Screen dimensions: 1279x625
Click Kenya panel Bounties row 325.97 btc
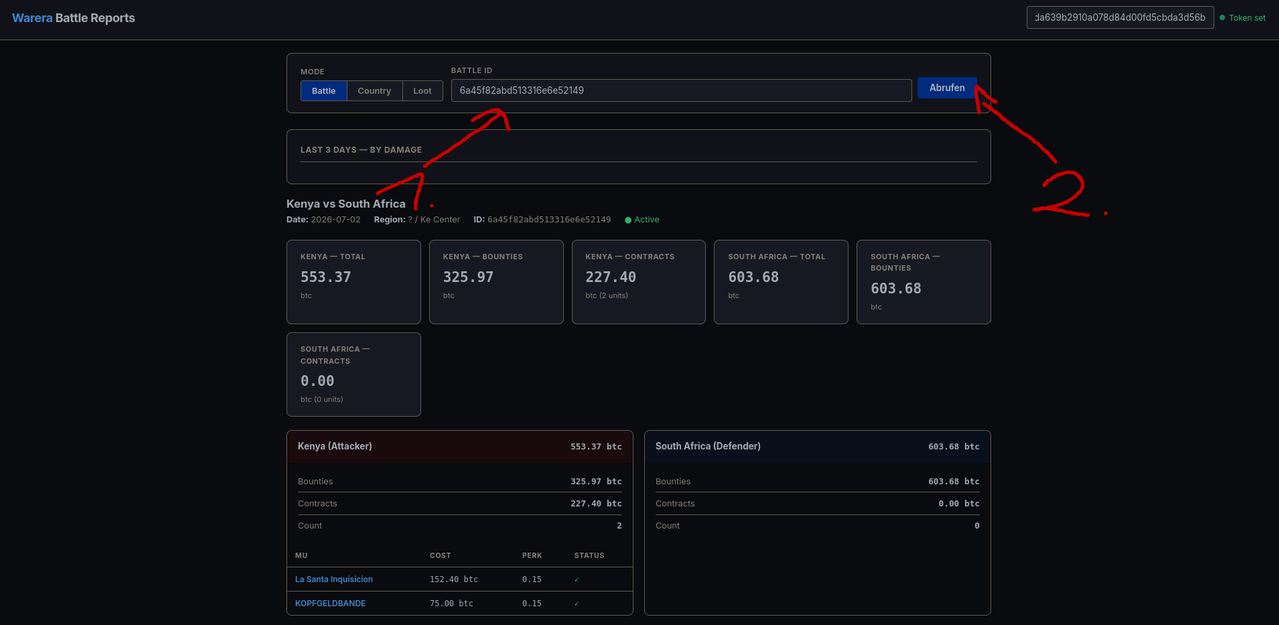pyautogui.click(x=460, y=481)
